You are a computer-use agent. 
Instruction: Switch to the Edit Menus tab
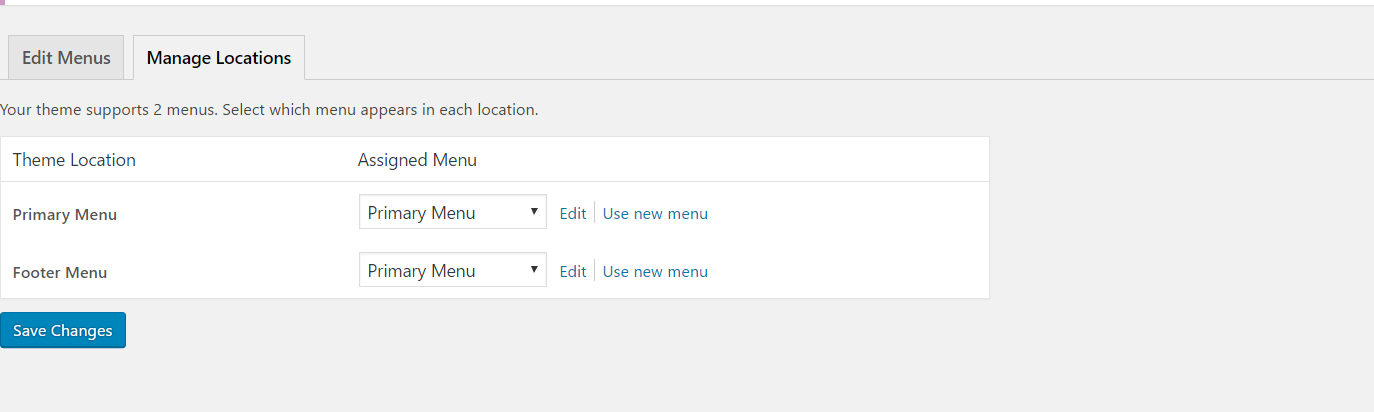(x=66, y=58)
